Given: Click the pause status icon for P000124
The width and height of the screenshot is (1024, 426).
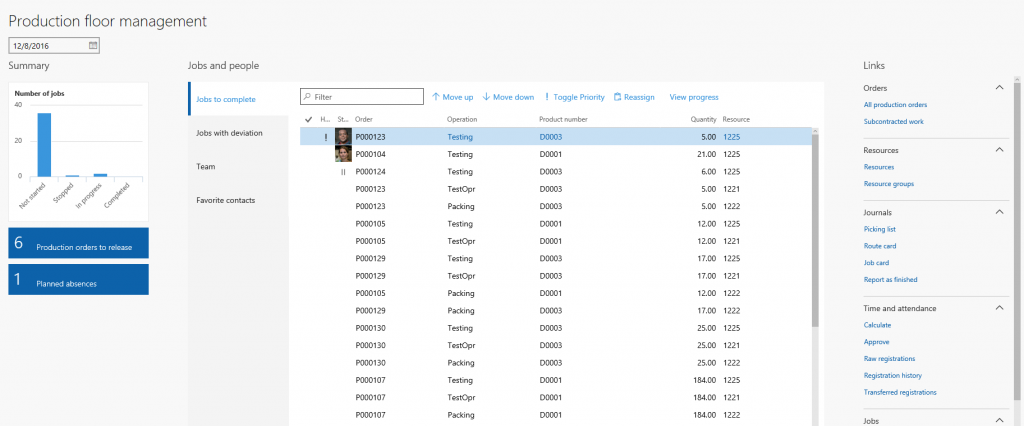Looking at the screenshot, I should (343, 171).
